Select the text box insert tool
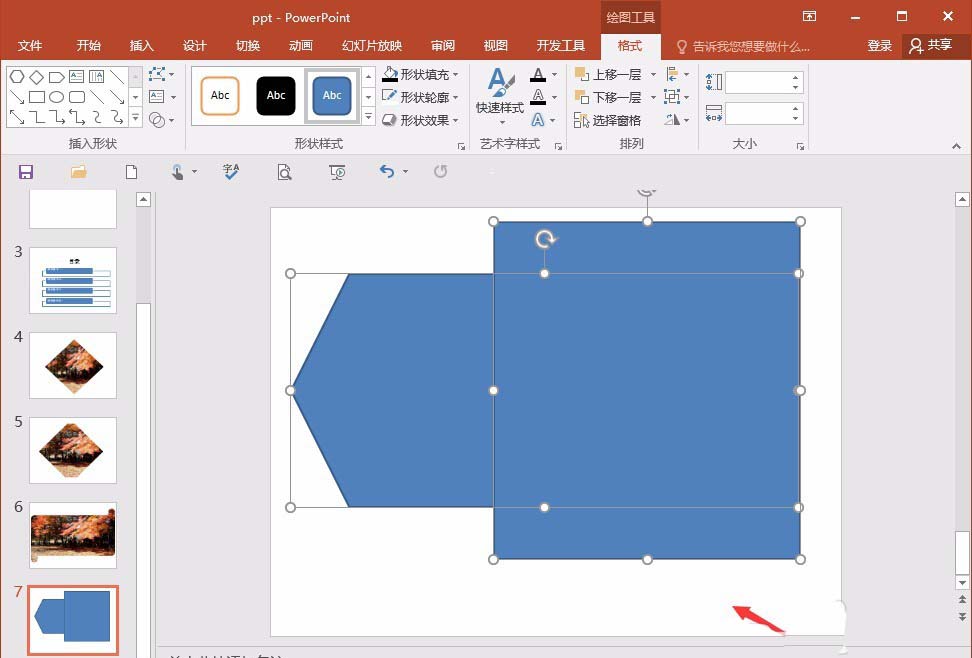 click(x=76, y=75)
